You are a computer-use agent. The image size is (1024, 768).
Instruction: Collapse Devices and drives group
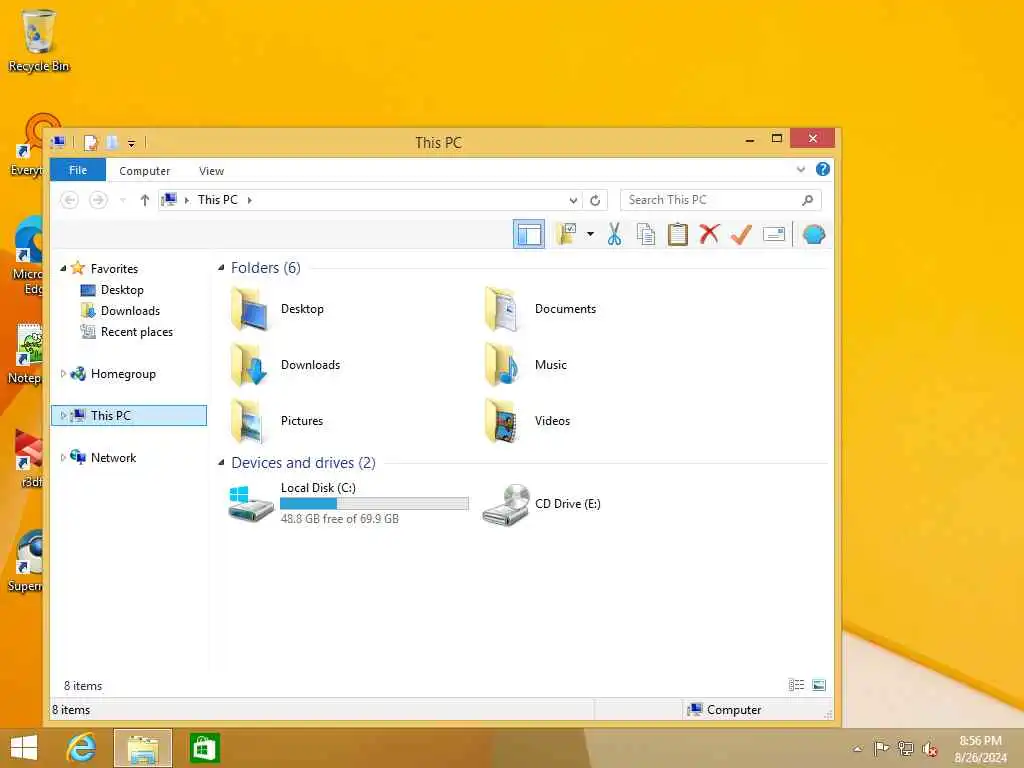coord(221,462)
